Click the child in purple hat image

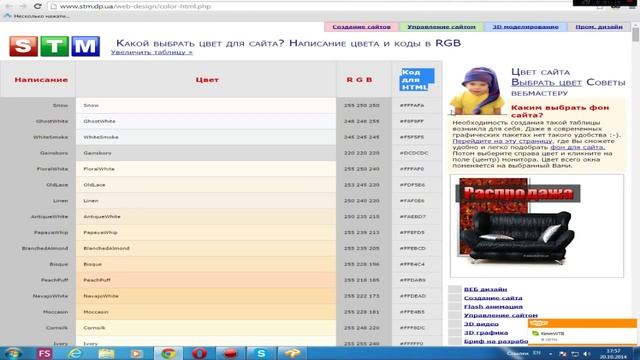click(478, 91)
